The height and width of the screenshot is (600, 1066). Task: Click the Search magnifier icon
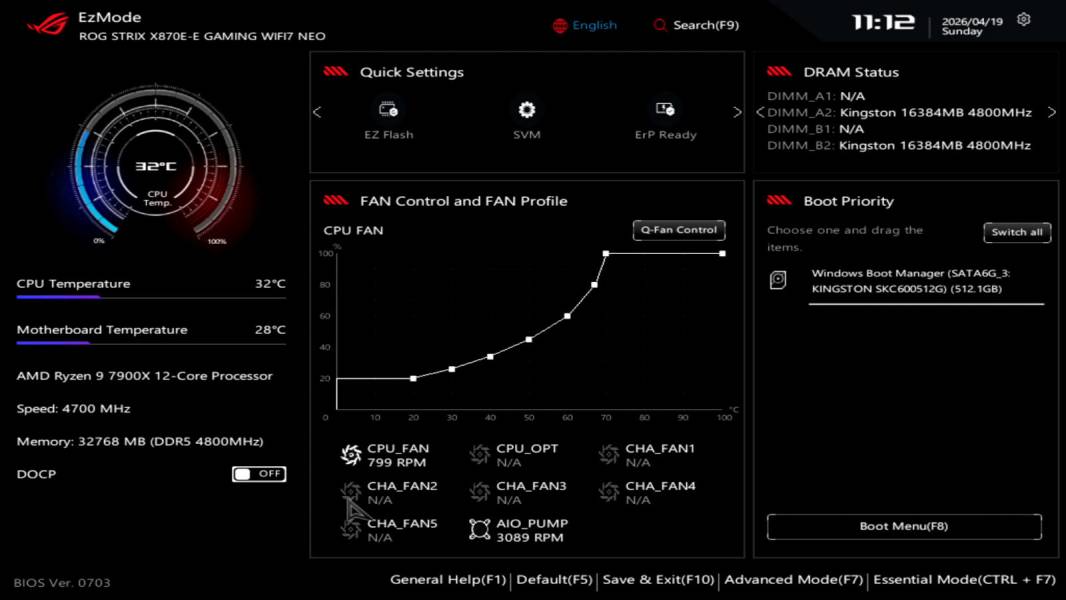tap(659, 25)
